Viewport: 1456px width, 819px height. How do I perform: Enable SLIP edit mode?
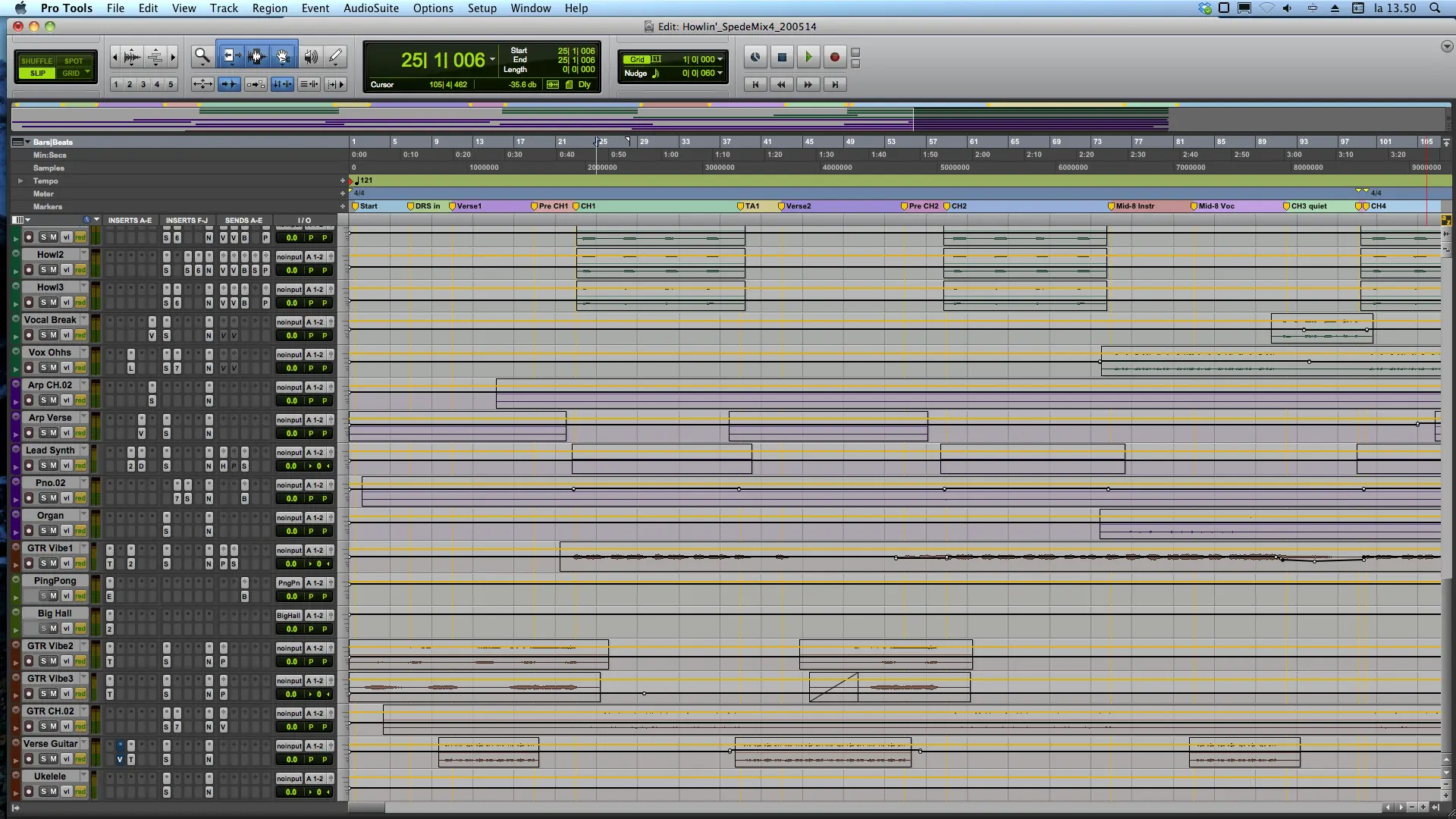[x=37, y=74]
